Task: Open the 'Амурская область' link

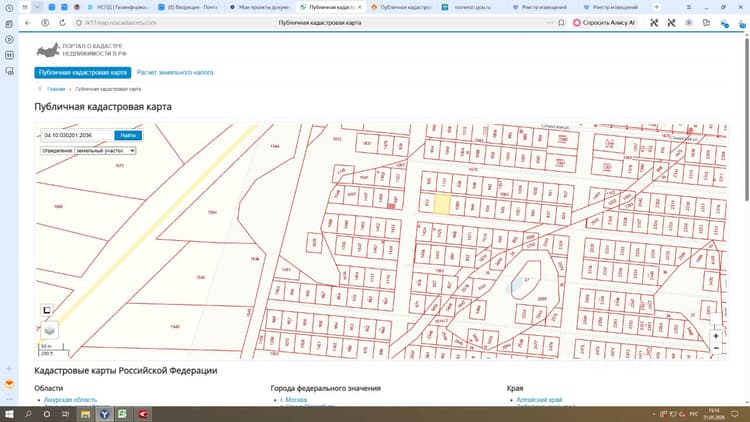Action: (70, 400)
